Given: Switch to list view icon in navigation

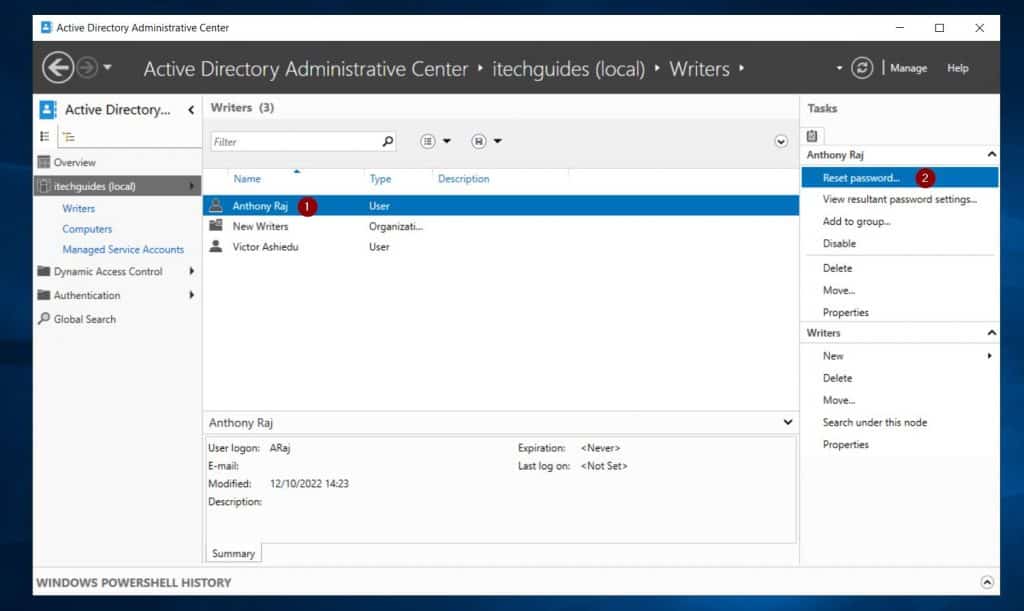Looking at the screenshot, I should pos(44,136).
